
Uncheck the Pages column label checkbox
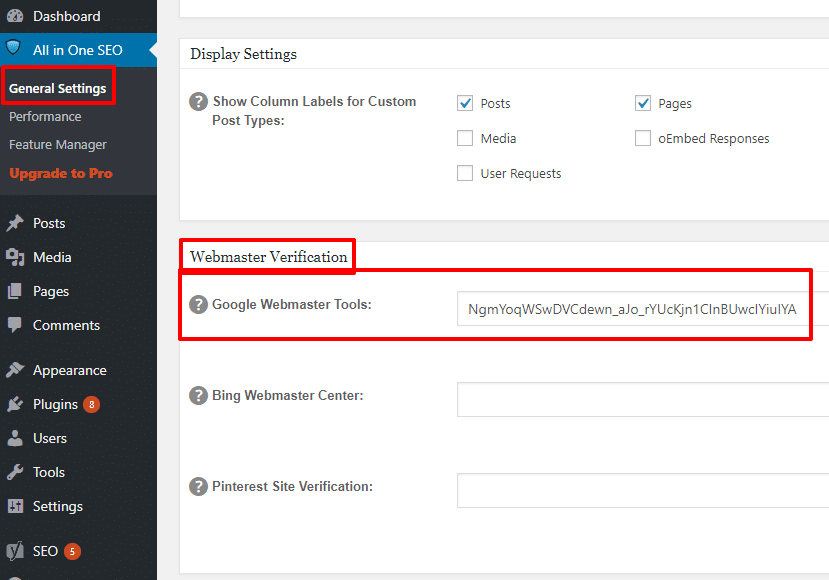[643, 103]
